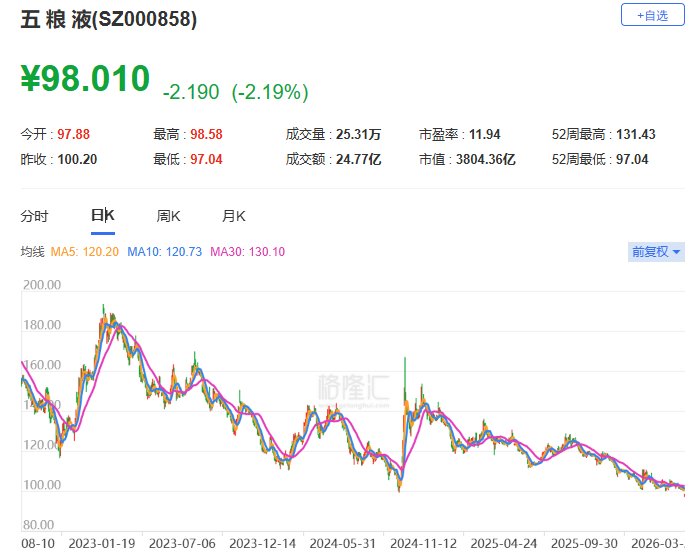Click the 160.00 y-axis label
The width and height of the screenshot is (696, 555).
pyautogui.click(x=42, y=365)
